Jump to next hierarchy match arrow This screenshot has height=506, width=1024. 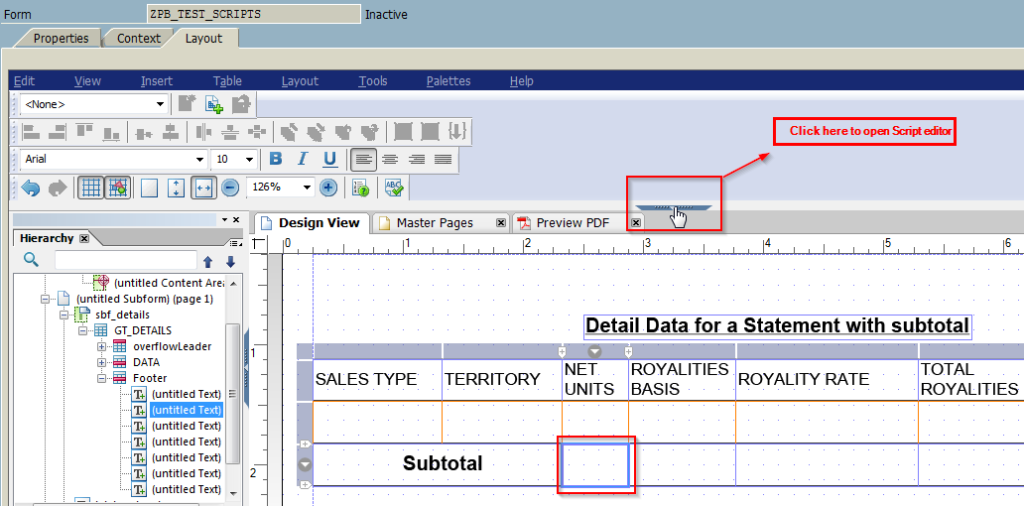point(230,262)
